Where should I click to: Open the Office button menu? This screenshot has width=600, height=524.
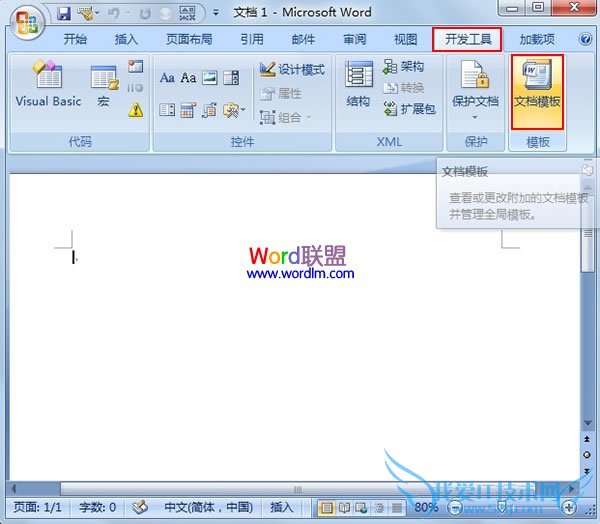(27, 23)
